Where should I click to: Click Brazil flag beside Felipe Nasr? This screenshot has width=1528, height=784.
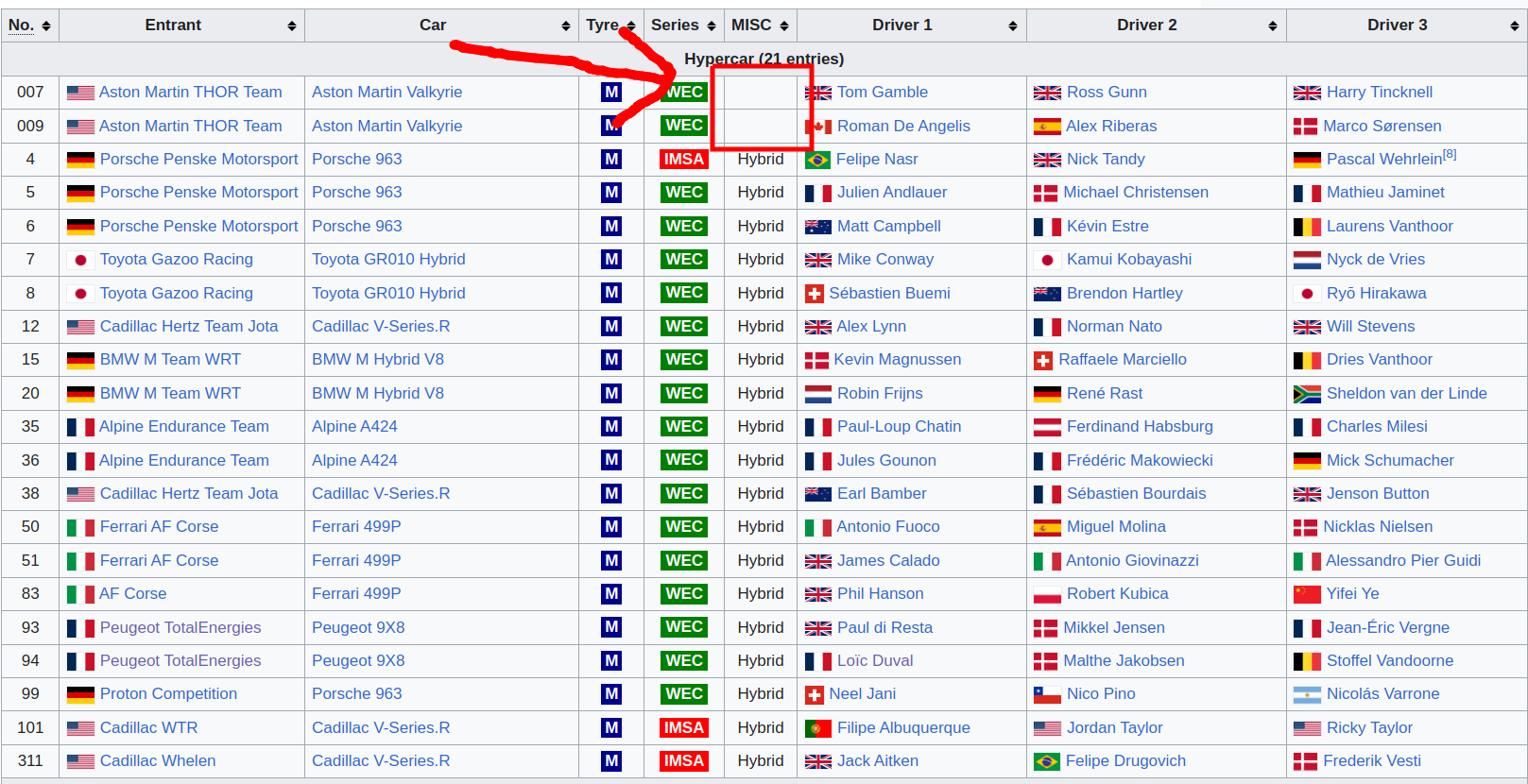(x=817, y=160)
